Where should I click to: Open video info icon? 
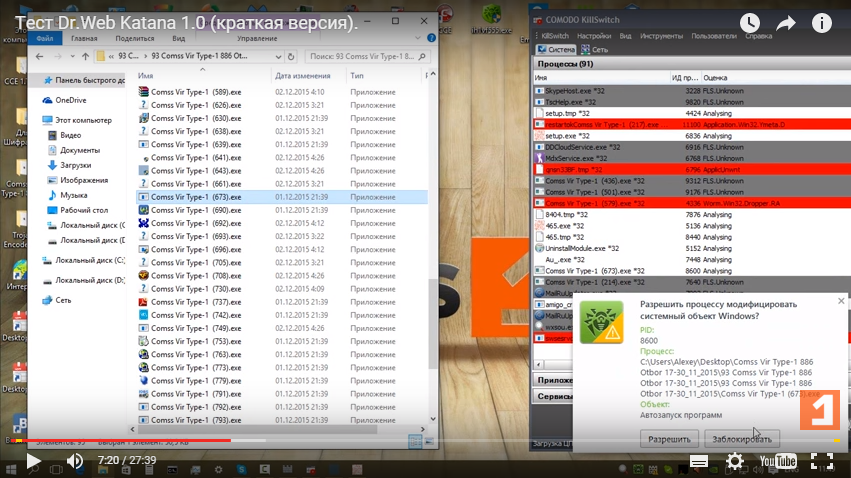coord(821,23)
